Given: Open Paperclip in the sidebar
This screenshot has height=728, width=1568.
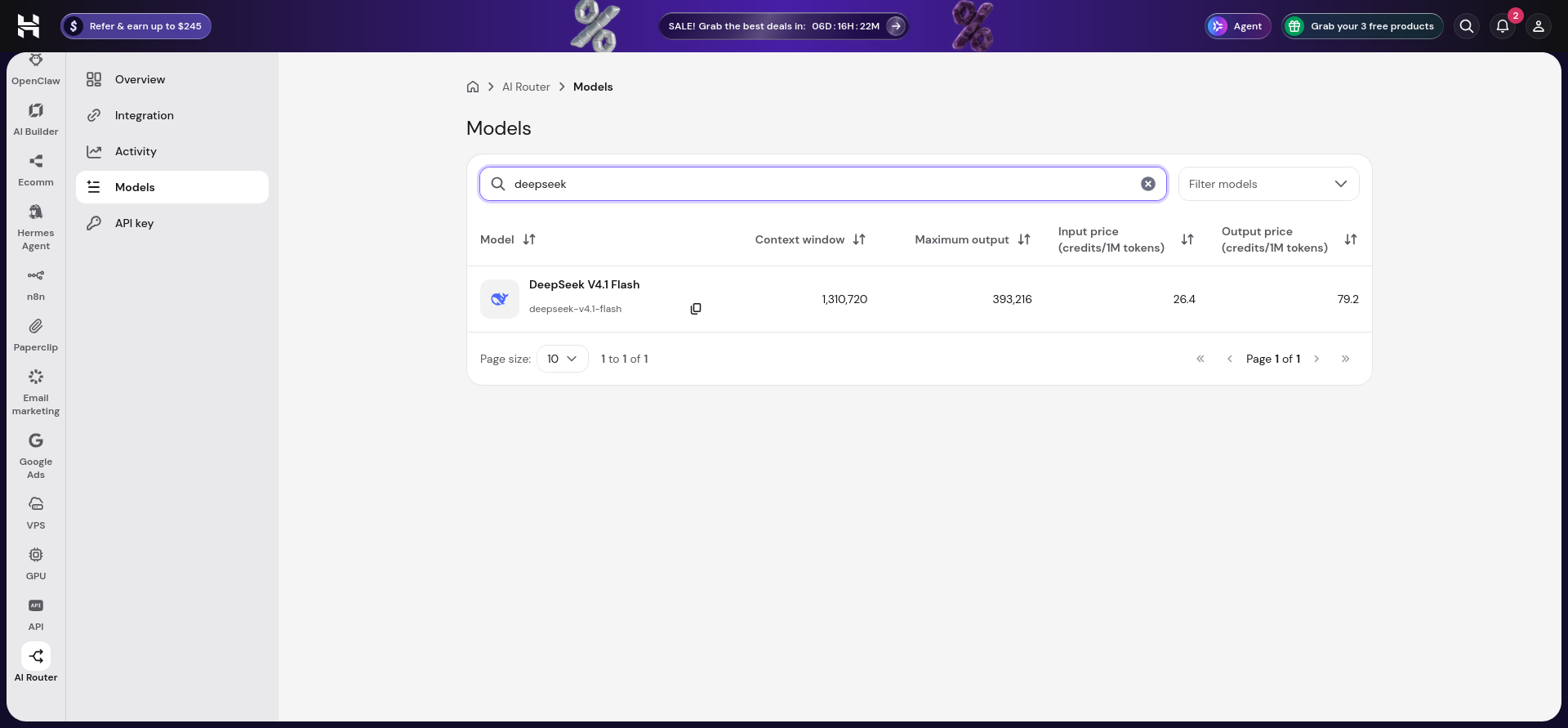Looking at the screenshot, I should pos(36,335).
